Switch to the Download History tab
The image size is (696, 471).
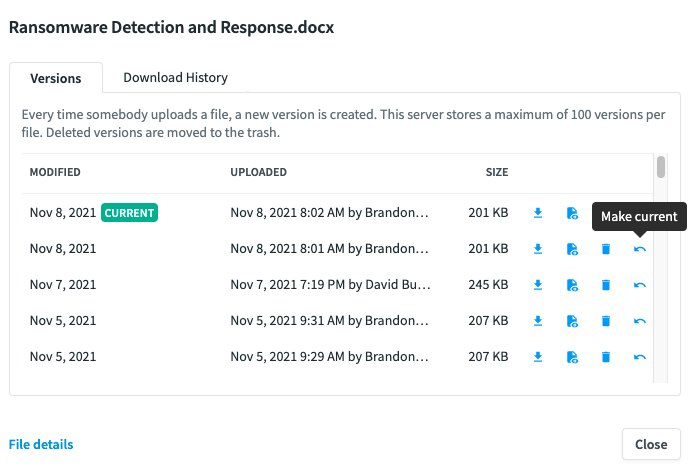click(175, 77)
